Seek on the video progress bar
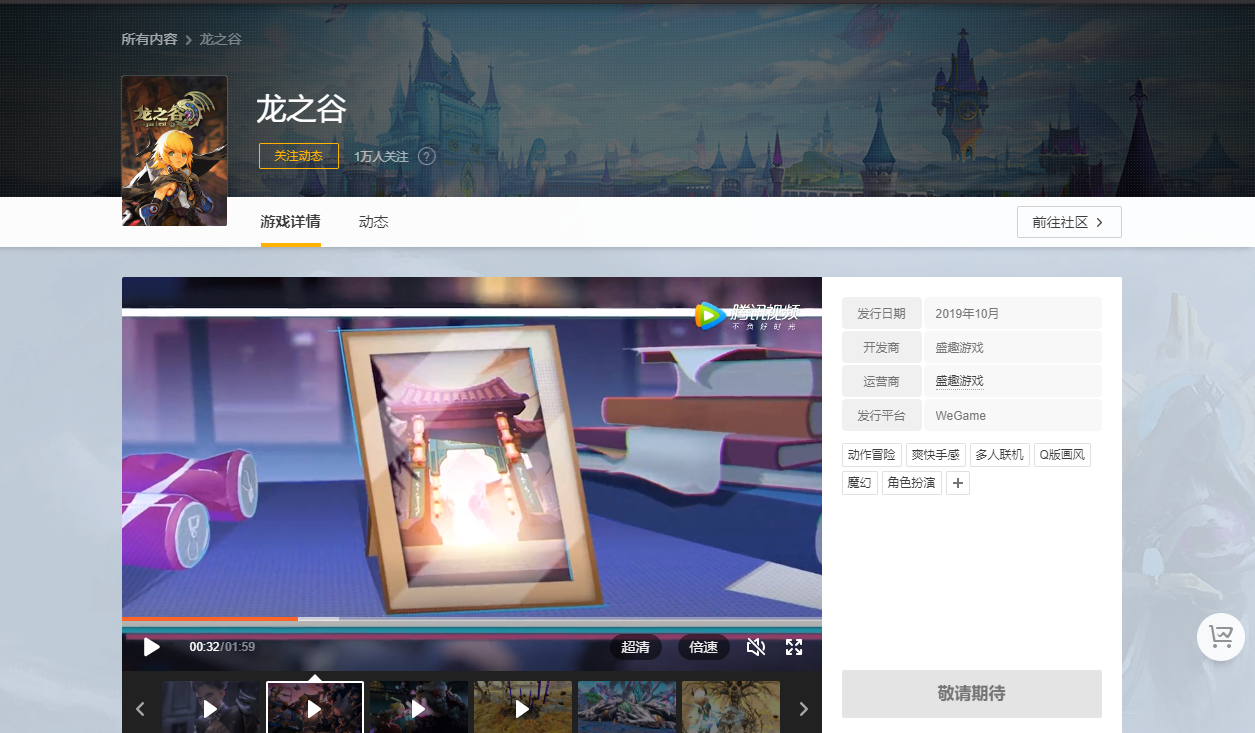The height and width of the screenshot is (733, 1255). tap(471, 619)
